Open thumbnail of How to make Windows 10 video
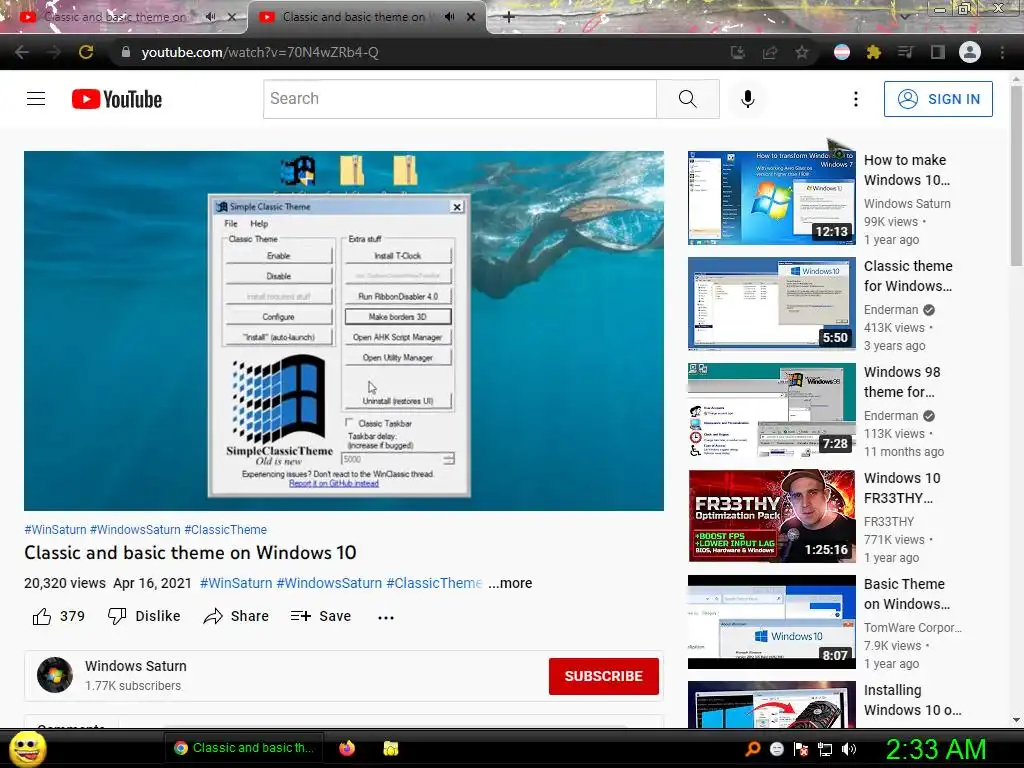This screenshot has width=1024, height=768. [771, 198]
